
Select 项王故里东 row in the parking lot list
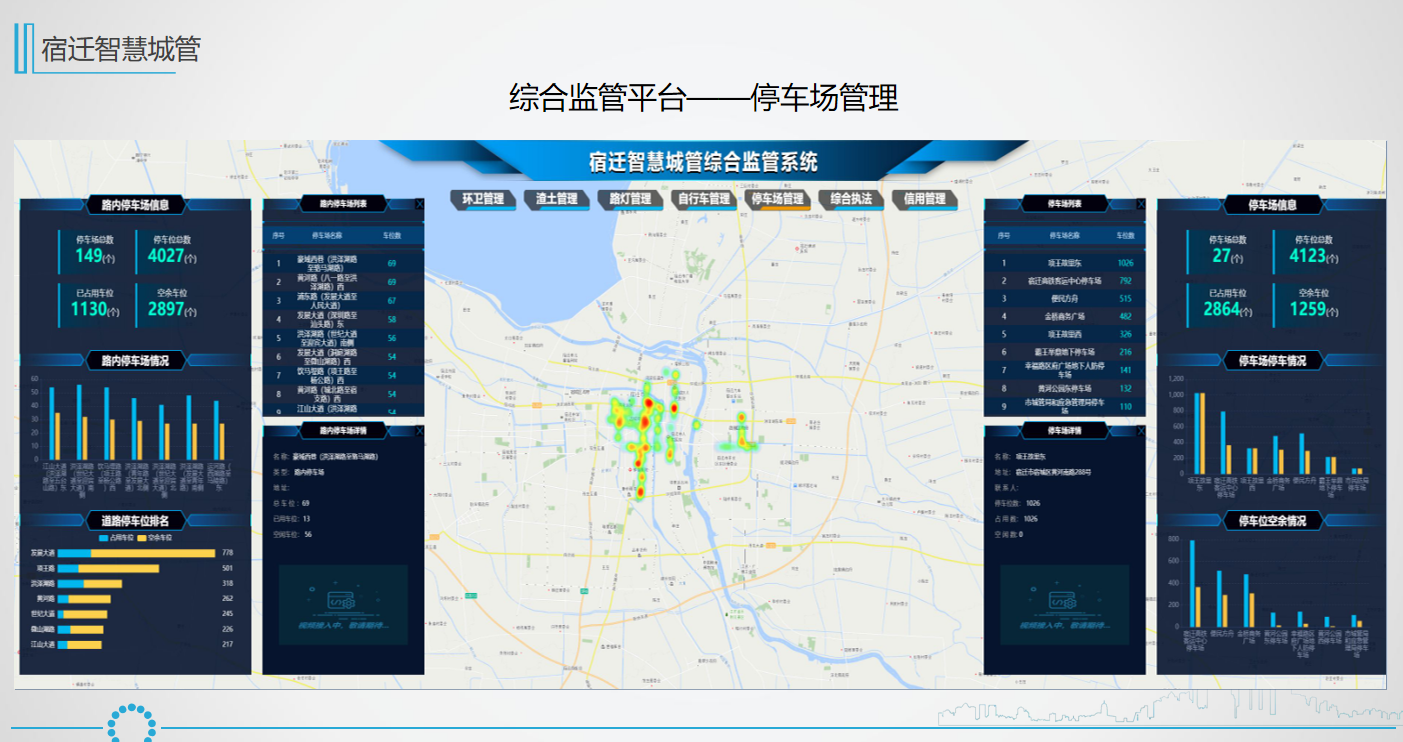1066,263
